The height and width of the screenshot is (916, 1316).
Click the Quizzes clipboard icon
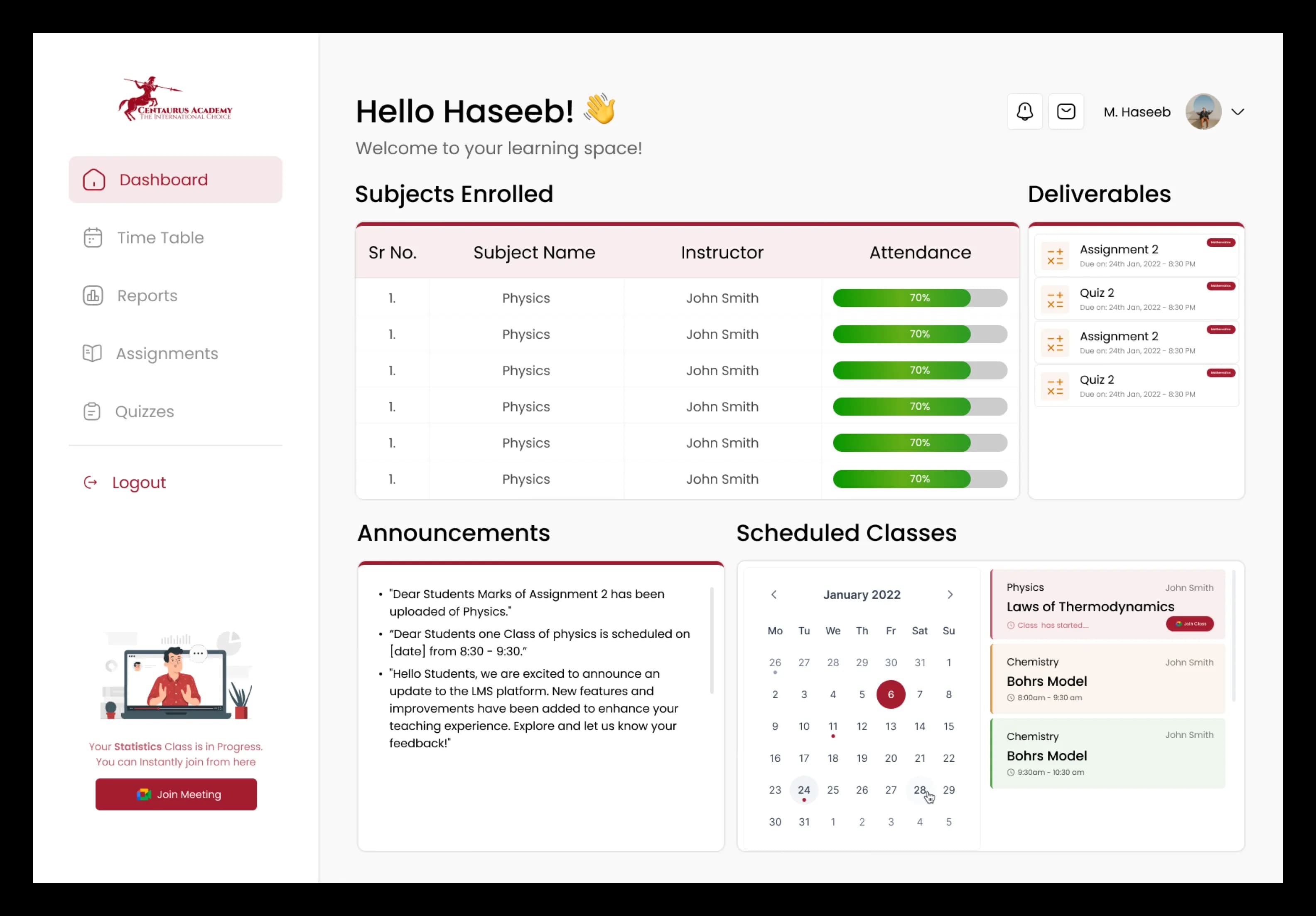pos(92,411)
